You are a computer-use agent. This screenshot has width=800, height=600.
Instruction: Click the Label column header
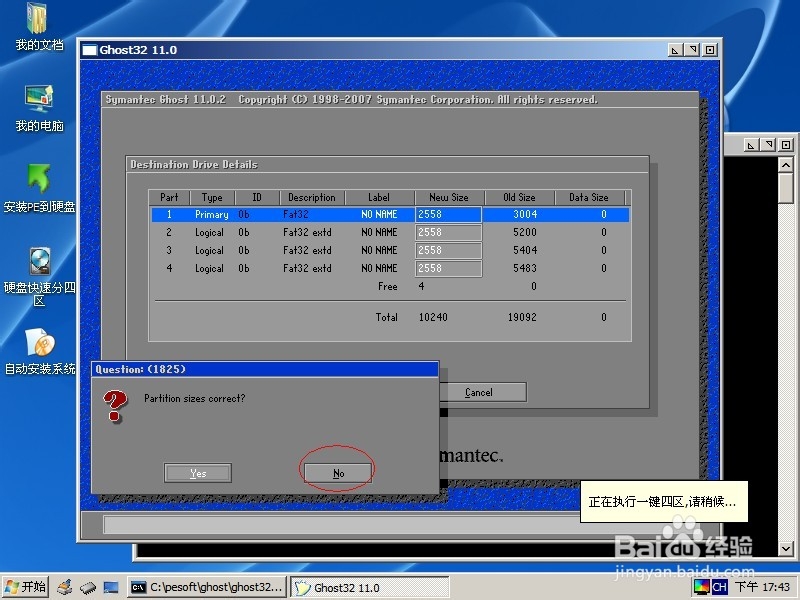(x=379, y=197)
